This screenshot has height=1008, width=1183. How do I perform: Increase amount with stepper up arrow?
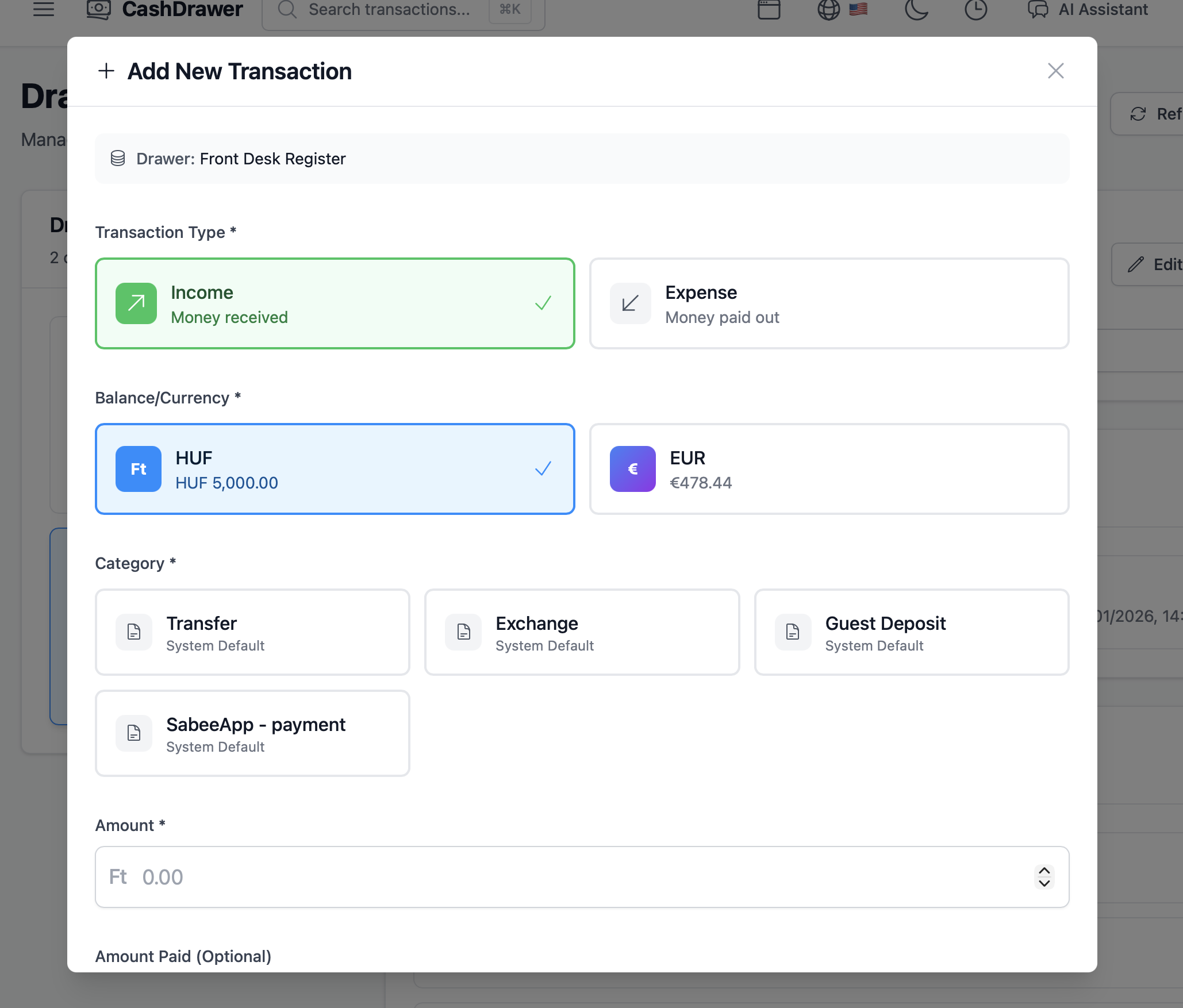(x=1044, y=871)
